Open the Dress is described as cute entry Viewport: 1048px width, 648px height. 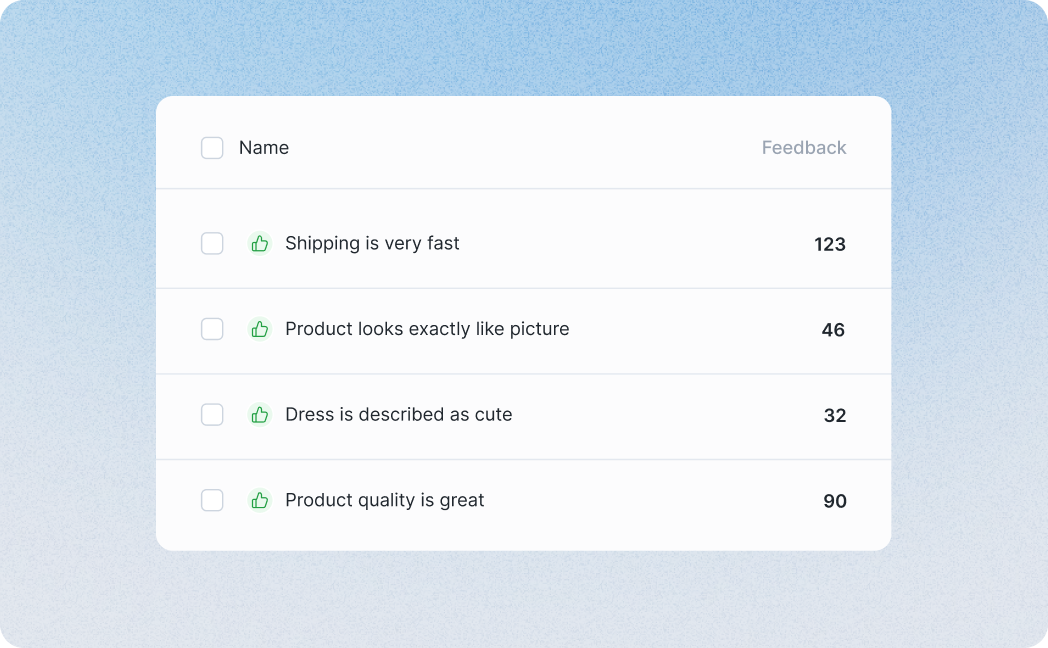click(x=398, y=415)
